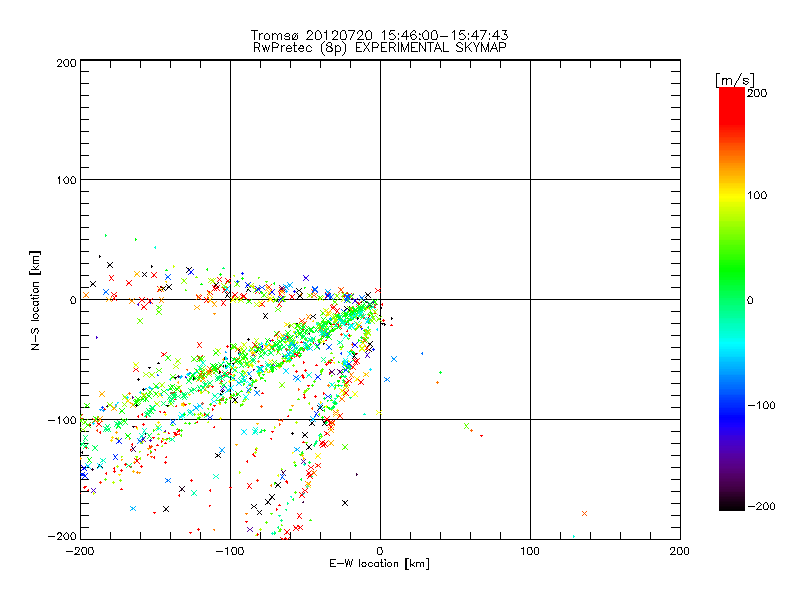800x600 pixels.
Task: Click the x-axis tick label -100
Action: [x=229, y=551]
